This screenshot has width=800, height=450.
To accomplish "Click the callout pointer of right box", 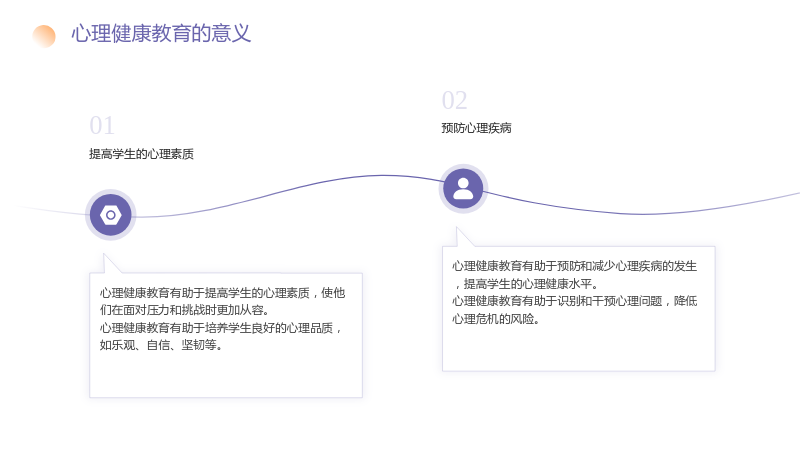I will click(x=463, y=238).
